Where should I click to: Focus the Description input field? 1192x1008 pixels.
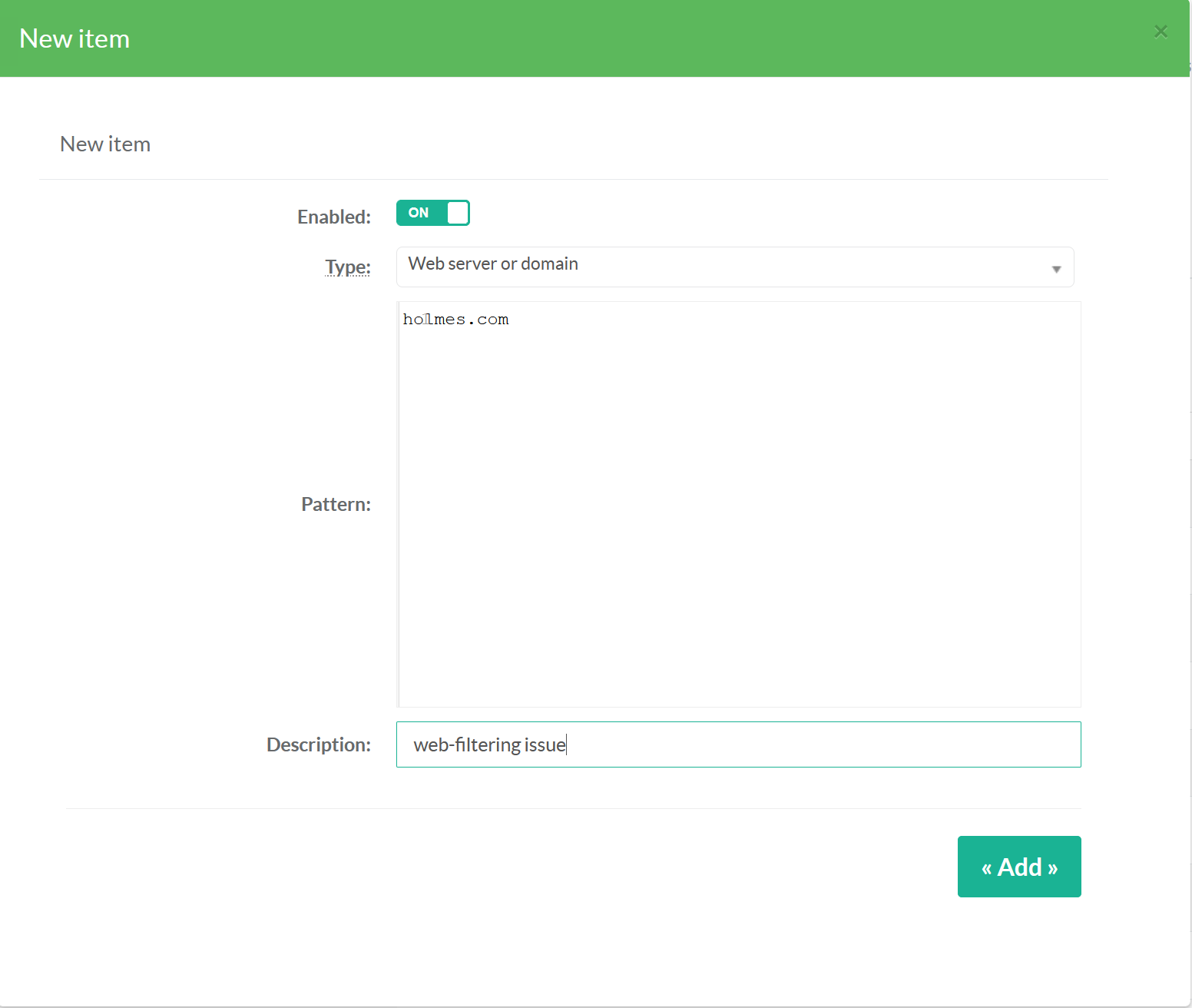[737, 744]
